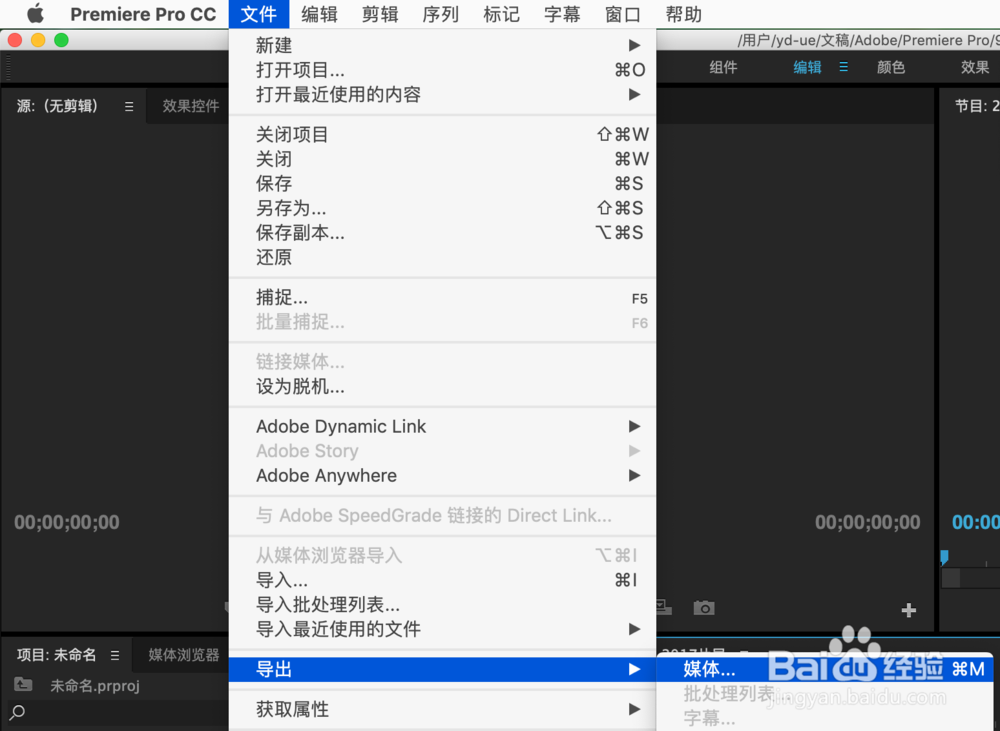The height and width of the screenshot is (731, 1000).
Task: Choose 设为脱机... menu entry
Action: tap(442, 387)
